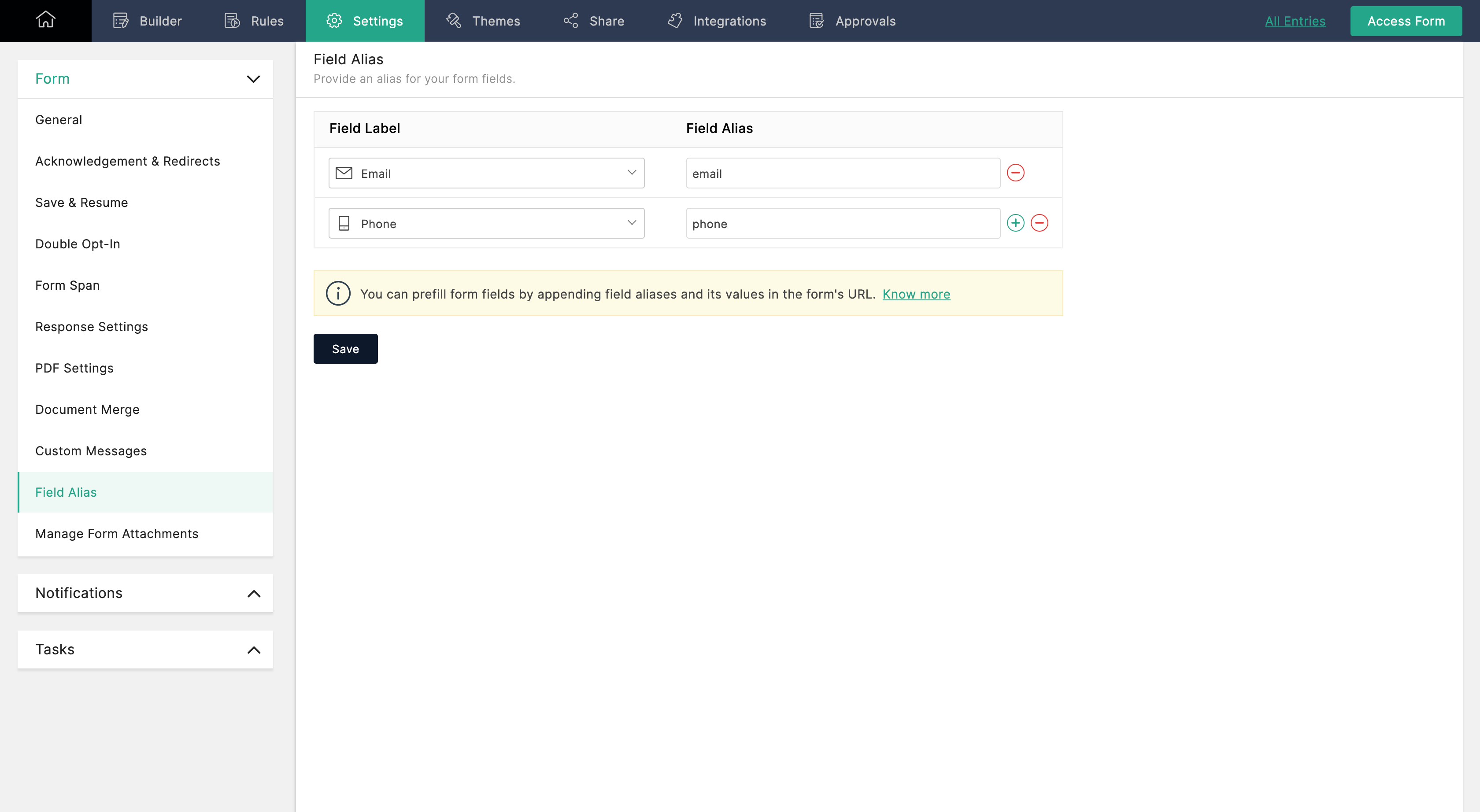Viewport: 1480px width, 812px height.
Task: Switch to the Rules tab
Action: (254, 21)
